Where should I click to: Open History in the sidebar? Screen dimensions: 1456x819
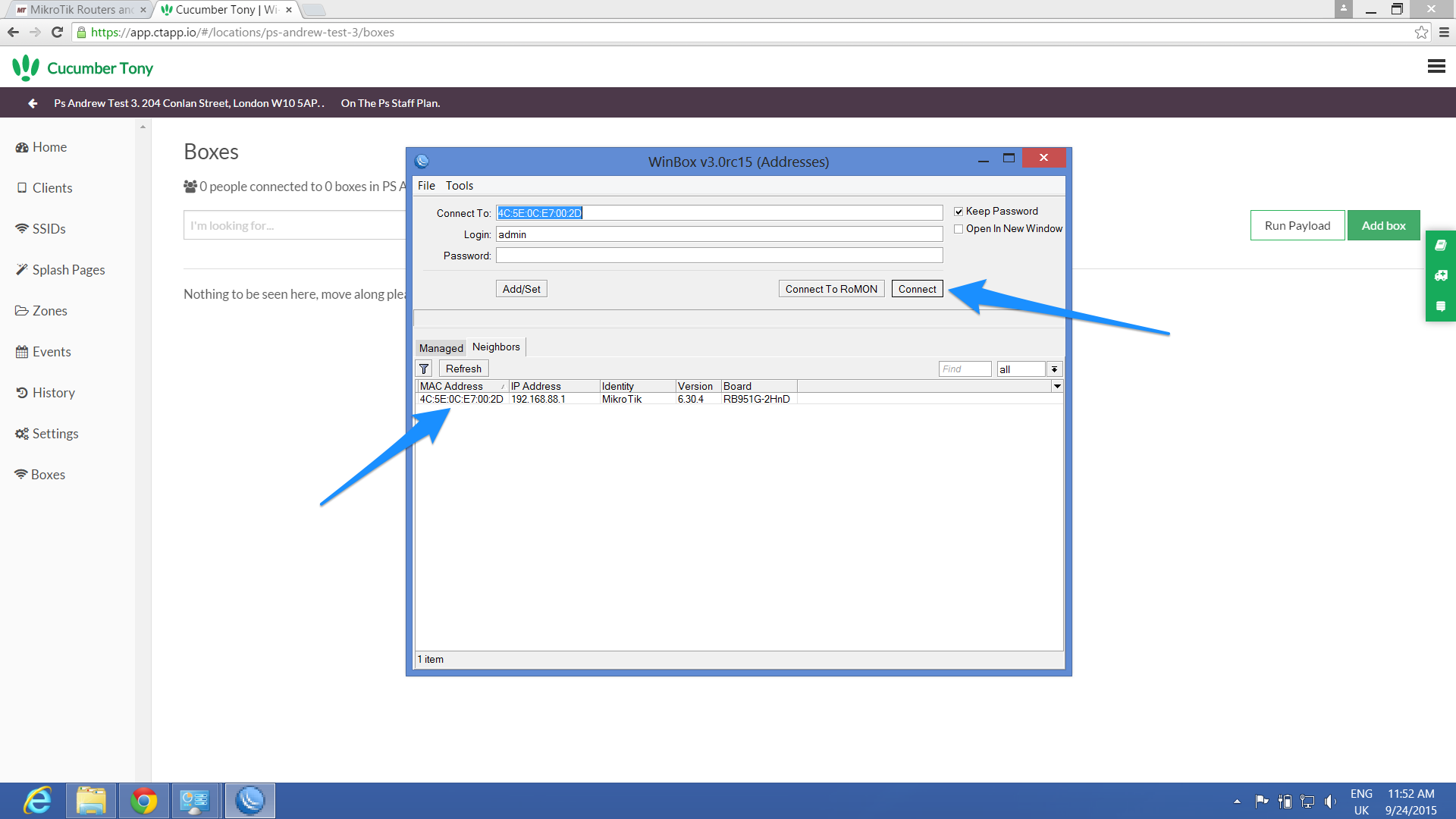[x=45, y=393]
